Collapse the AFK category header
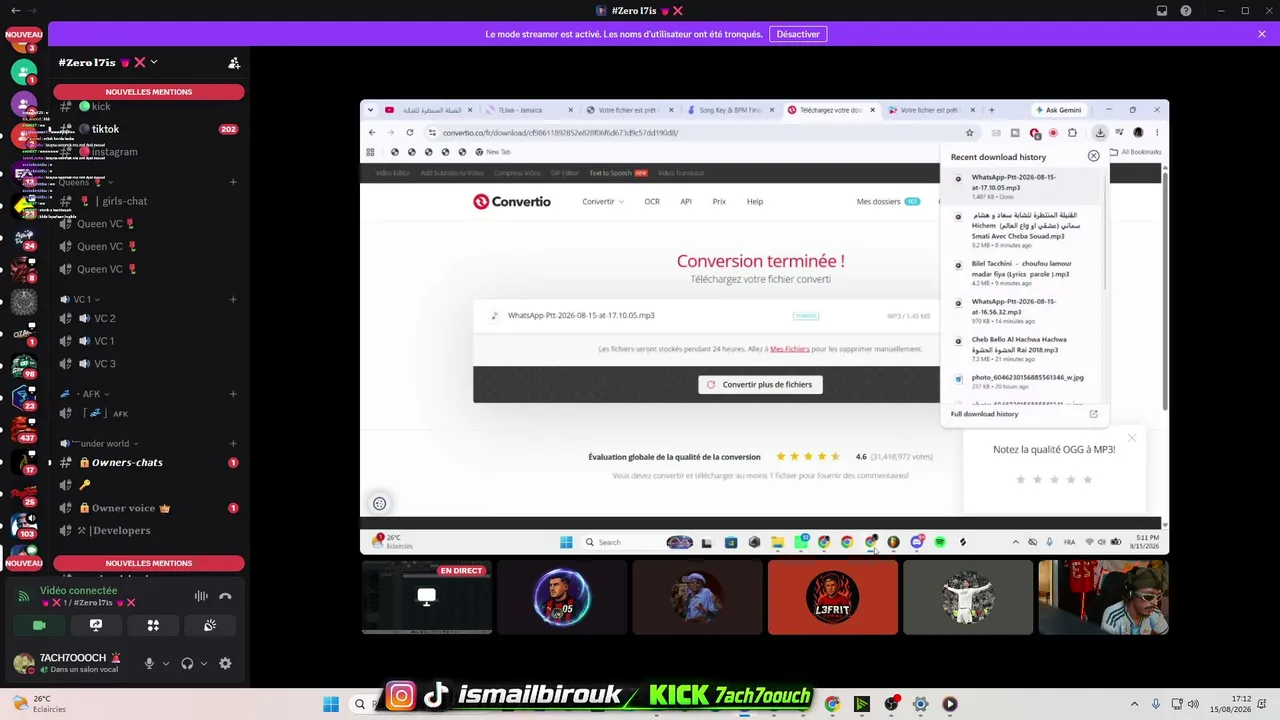Viewport: 1280px width, 720px height. click(85, 394)
